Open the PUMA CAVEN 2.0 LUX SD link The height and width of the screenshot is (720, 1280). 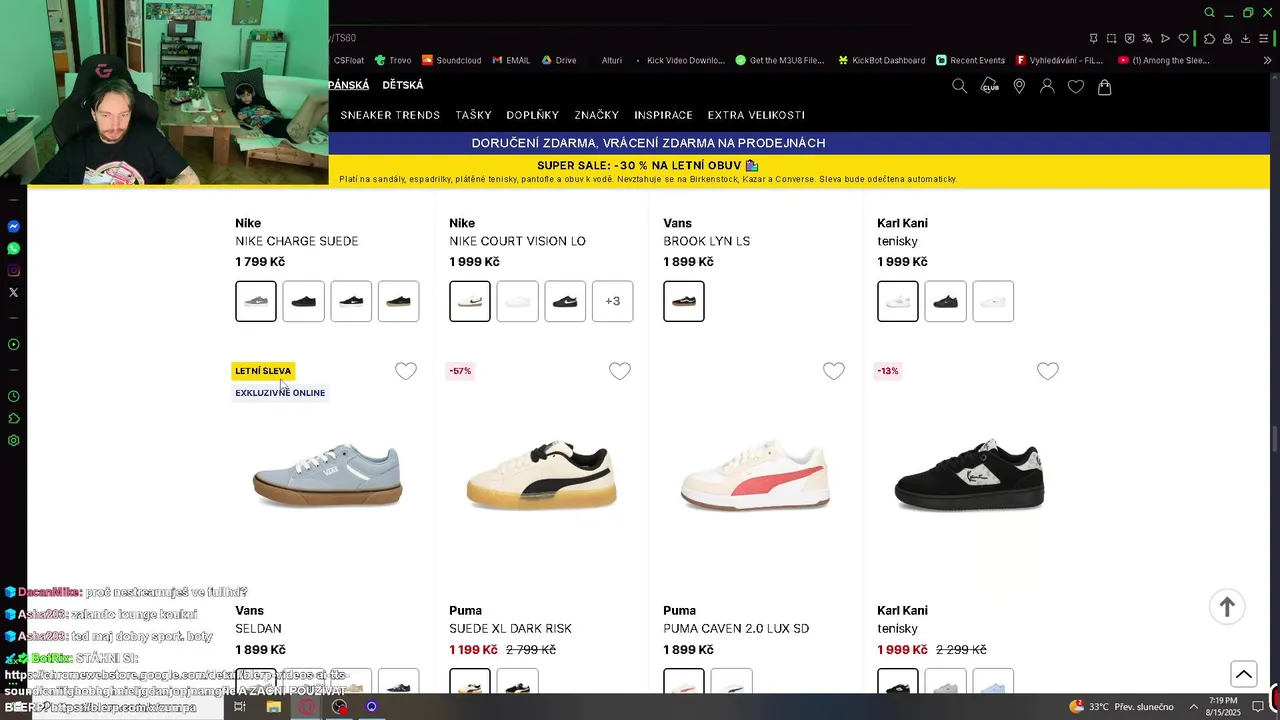pyautogui.click(x=736, y=629)
